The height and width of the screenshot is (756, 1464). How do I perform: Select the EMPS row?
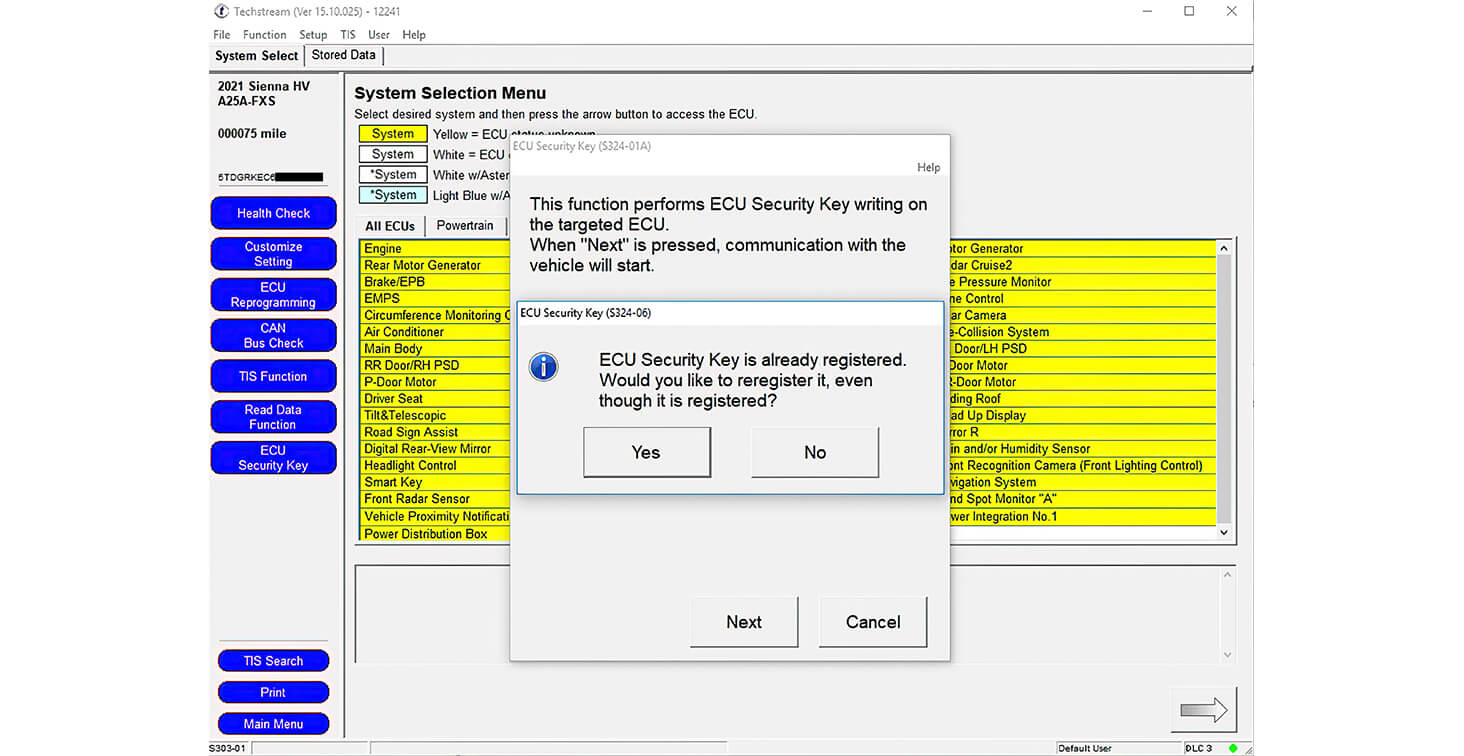click(x=436, y=298)
